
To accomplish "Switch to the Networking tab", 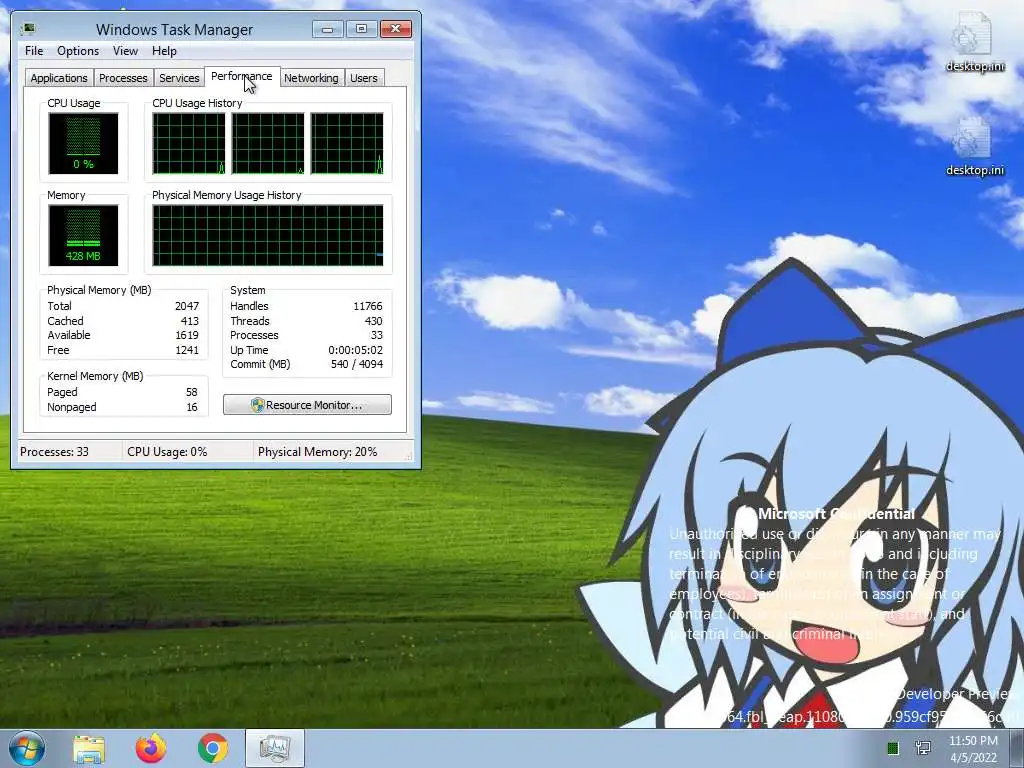I will coord(311,78).
